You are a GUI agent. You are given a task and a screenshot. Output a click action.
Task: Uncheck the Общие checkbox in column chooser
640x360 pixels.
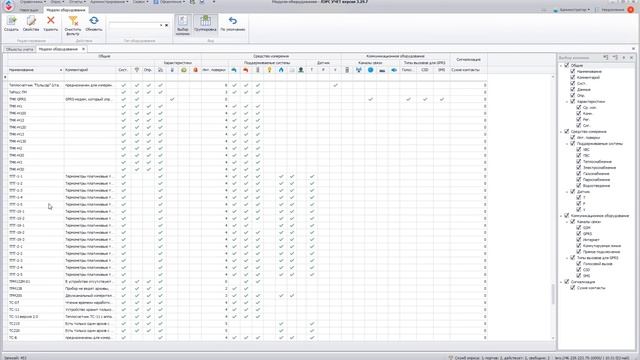567,65
